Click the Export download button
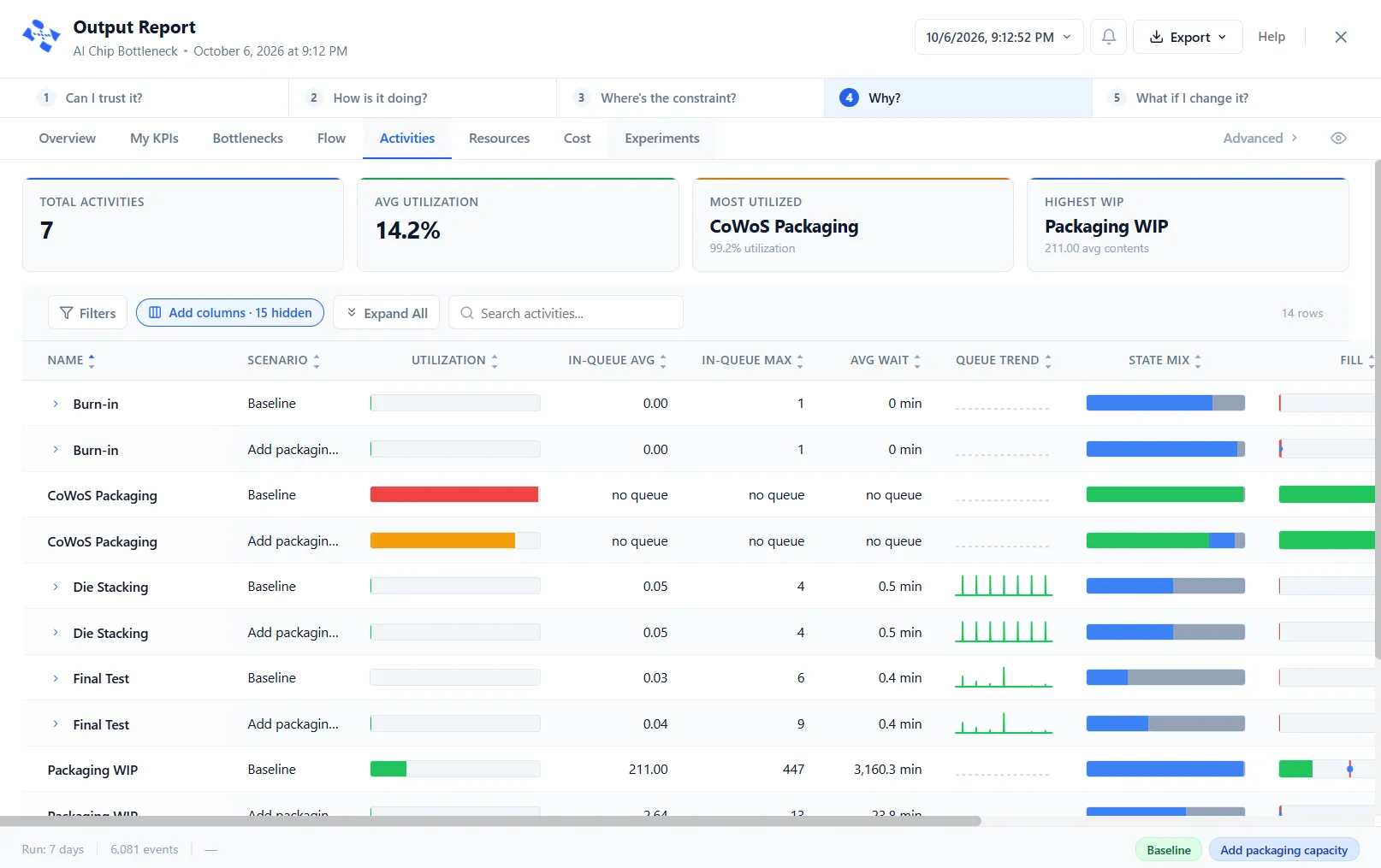 click(1188, 37)
